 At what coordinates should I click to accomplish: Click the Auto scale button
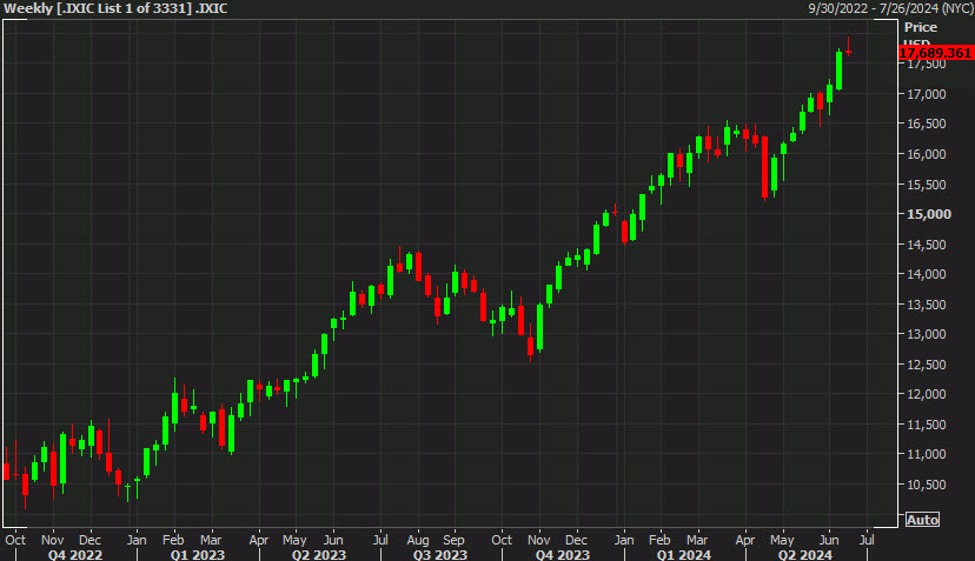[x=922, y=519]
